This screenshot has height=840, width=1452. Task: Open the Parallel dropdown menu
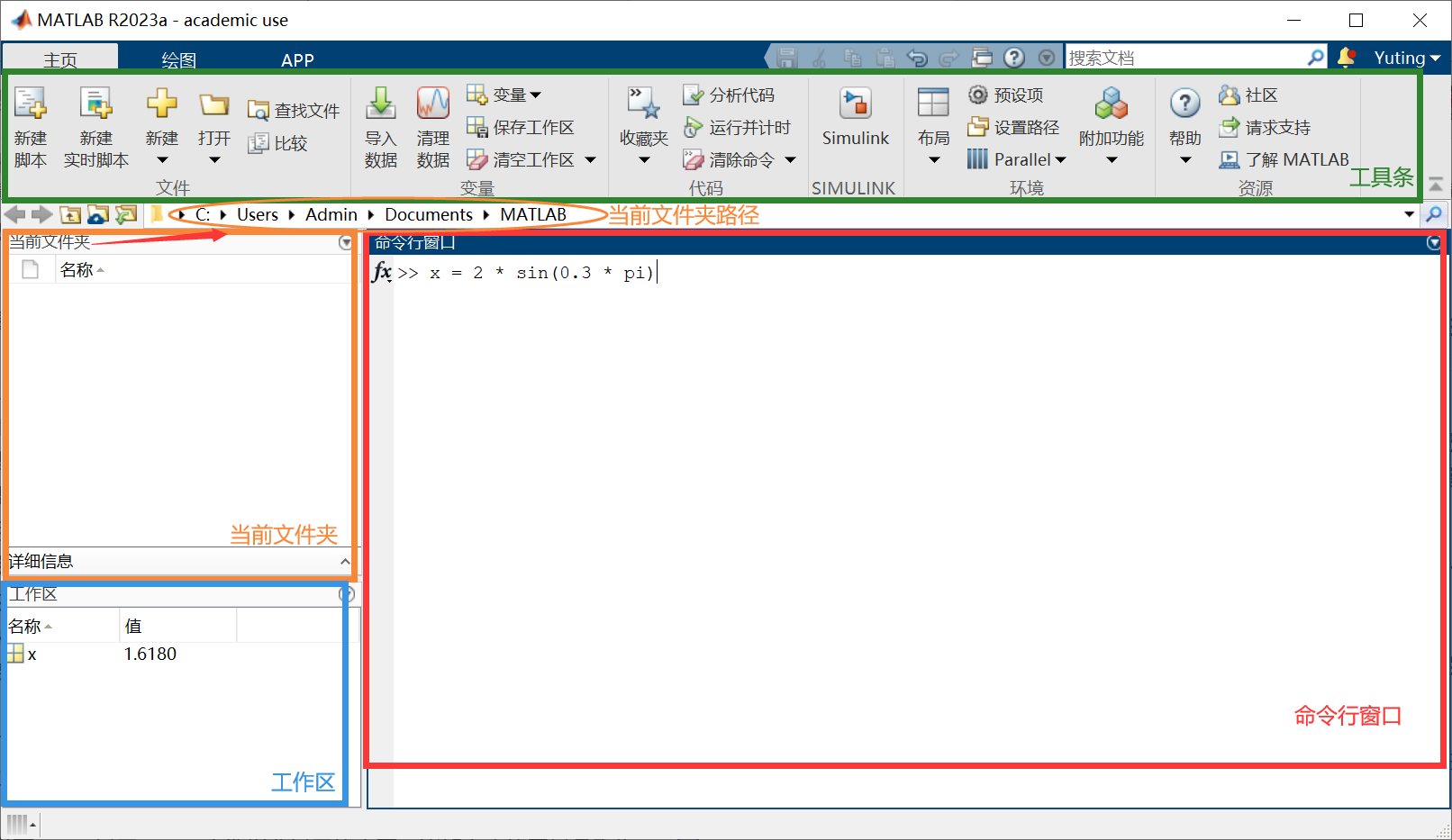click(x=1016, y=159)
